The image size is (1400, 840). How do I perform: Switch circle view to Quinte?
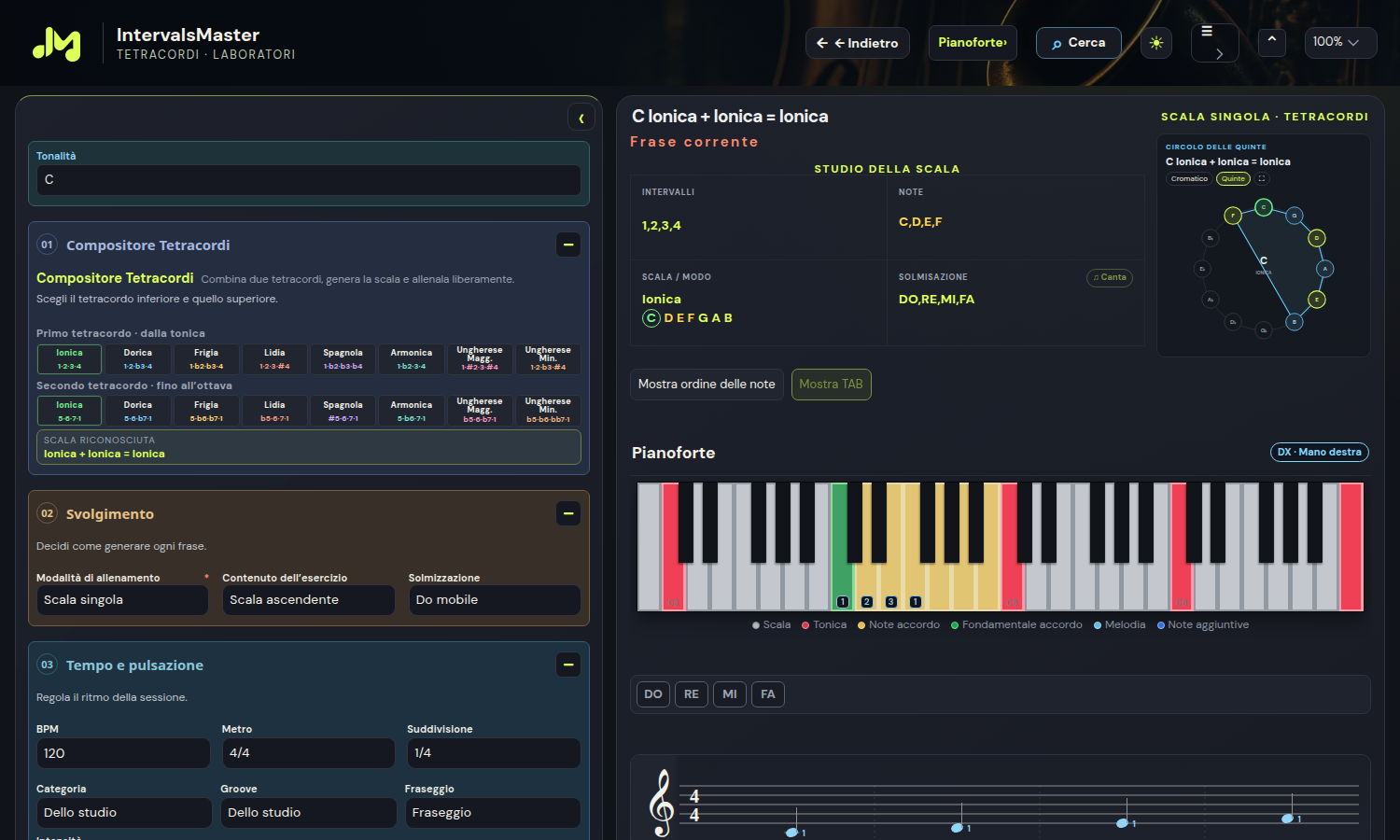pyautogui.click(x=1233, y=178)
